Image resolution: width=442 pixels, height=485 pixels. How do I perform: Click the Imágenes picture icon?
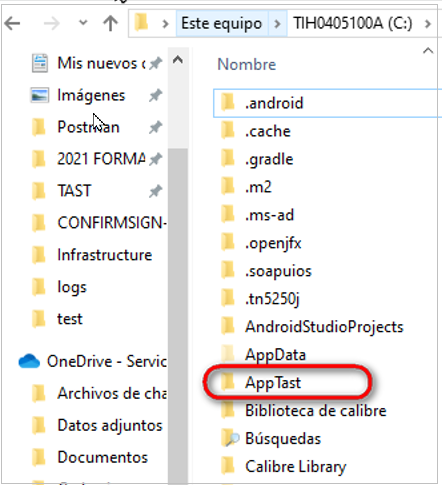point(40,95)
